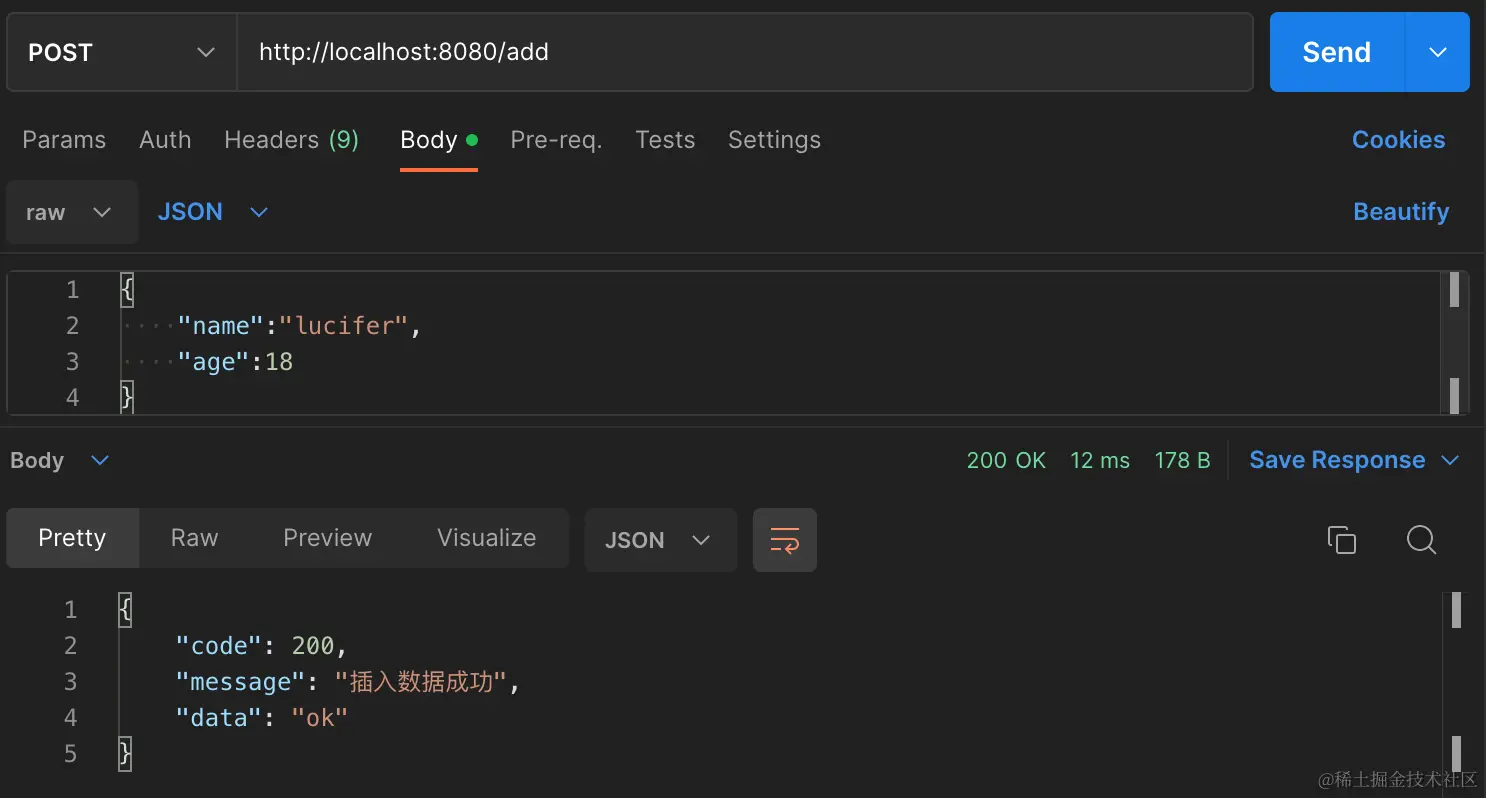The width and height of the screenshot is (1486, 798).
Task: Select the Raw response tab
Action: [x=193, y=537]
